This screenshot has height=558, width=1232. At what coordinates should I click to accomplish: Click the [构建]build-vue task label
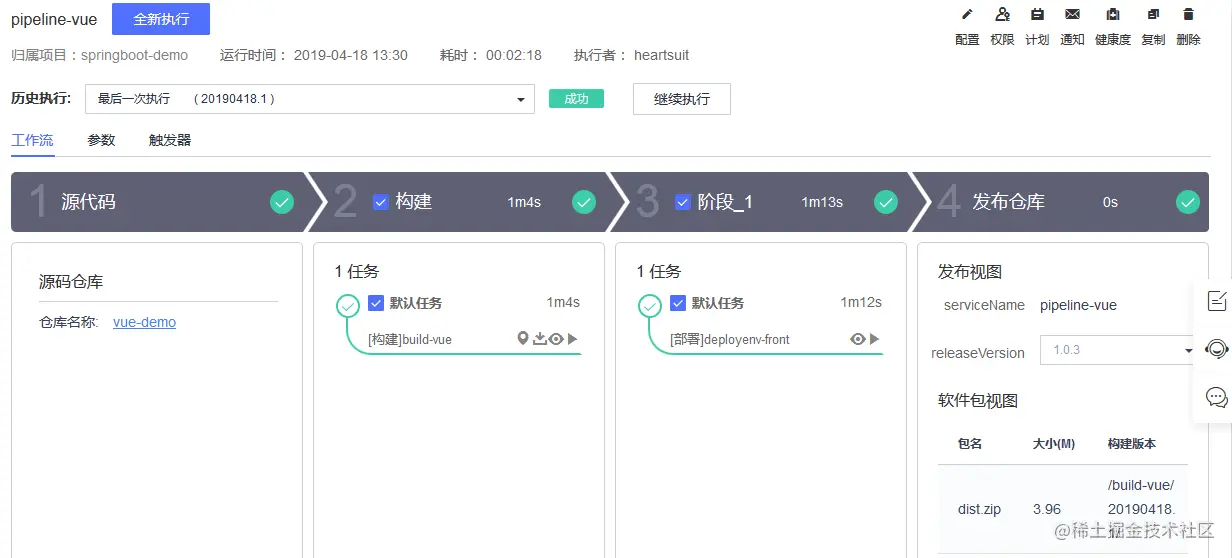pyautogui.click(x=410, y=340)
